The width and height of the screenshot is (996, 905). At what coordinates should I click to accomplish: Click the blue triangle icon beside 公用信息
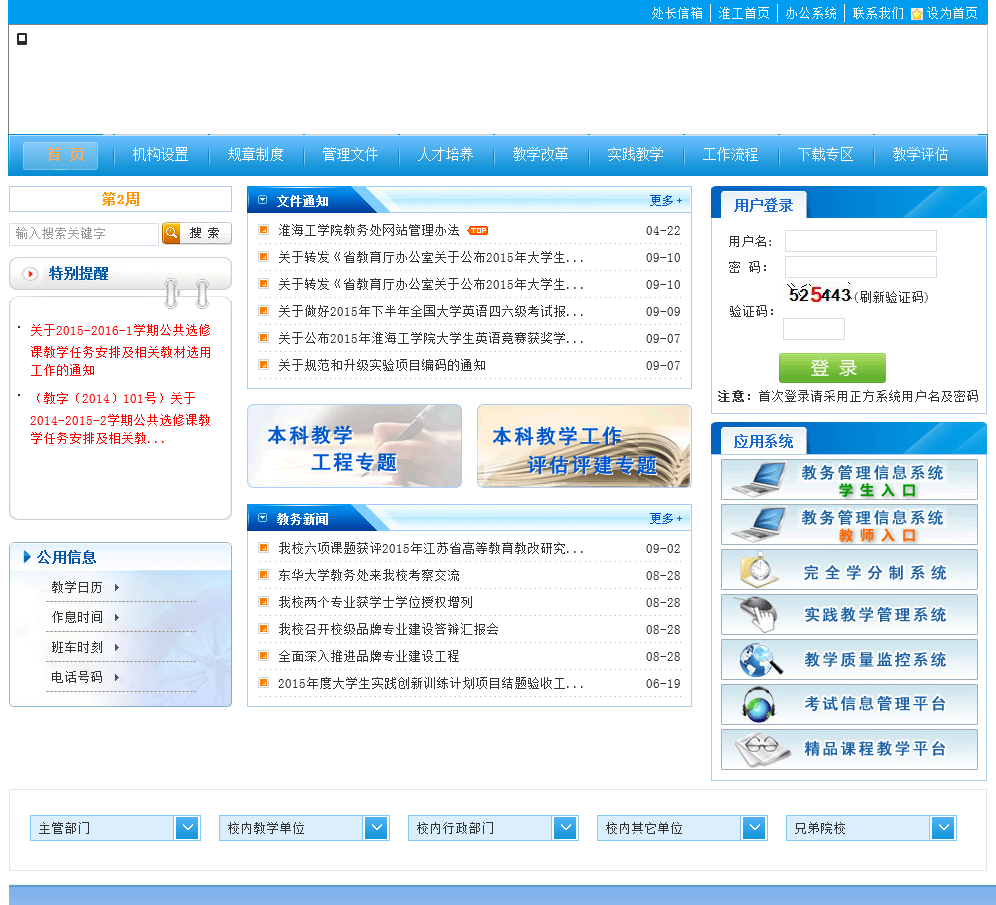27,557
